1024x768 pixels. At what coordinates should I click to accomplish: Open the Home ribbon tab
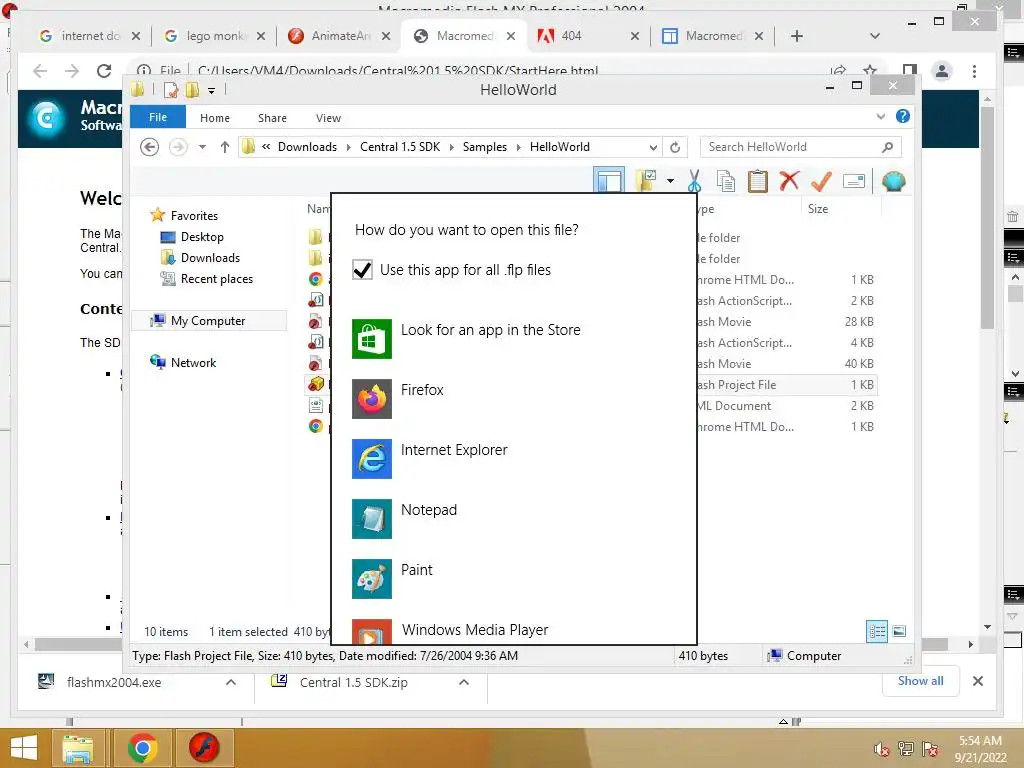pyautogui.click(x=215, y=118)
